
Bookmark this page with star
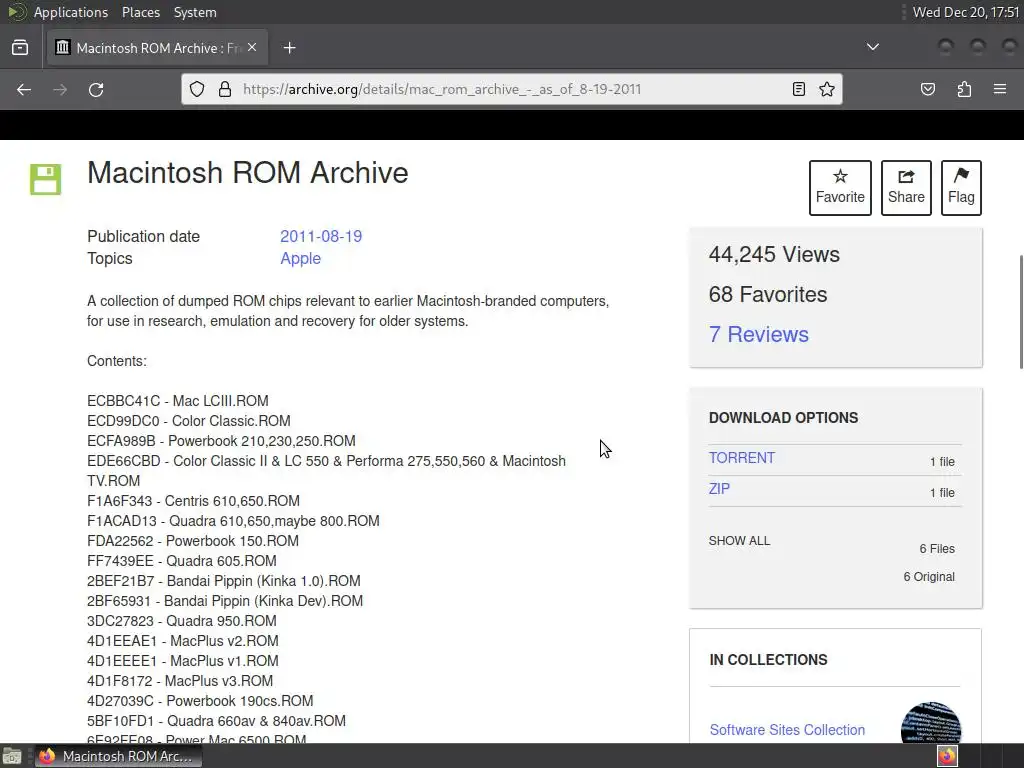pos(827,89)
